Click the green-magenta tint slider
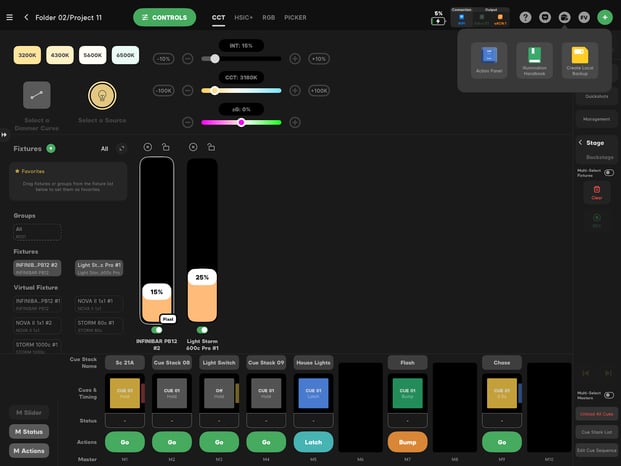The height and width of the screenshot is (466, 621). [x=241, y=122]
